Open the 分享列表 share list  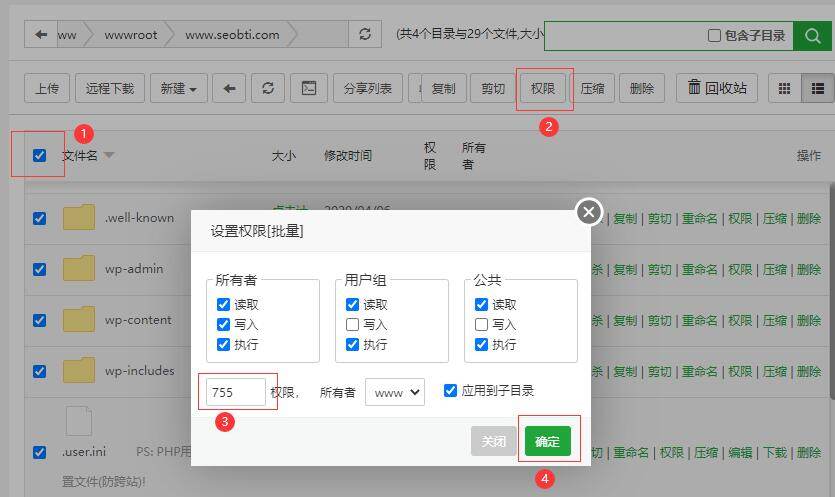[367, 88]
